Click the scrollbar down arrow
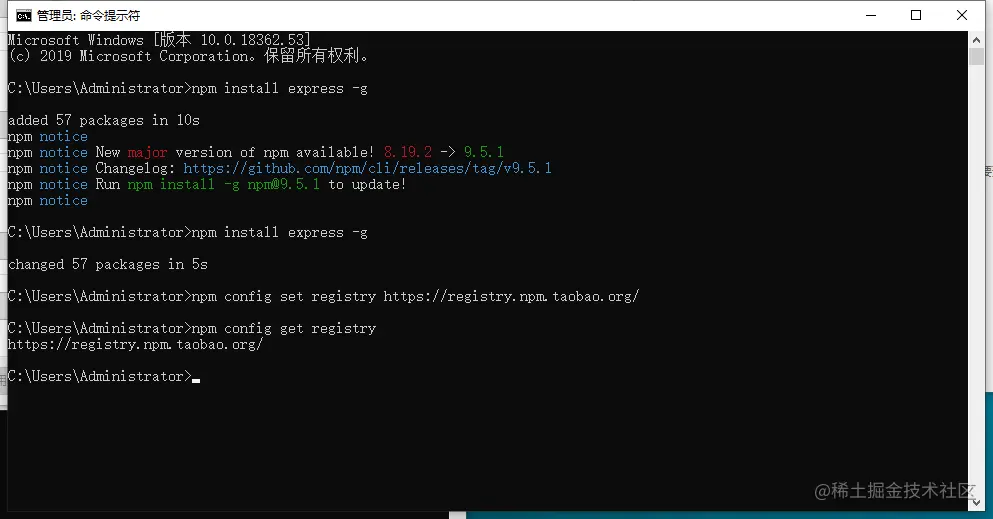 (976, 503)
